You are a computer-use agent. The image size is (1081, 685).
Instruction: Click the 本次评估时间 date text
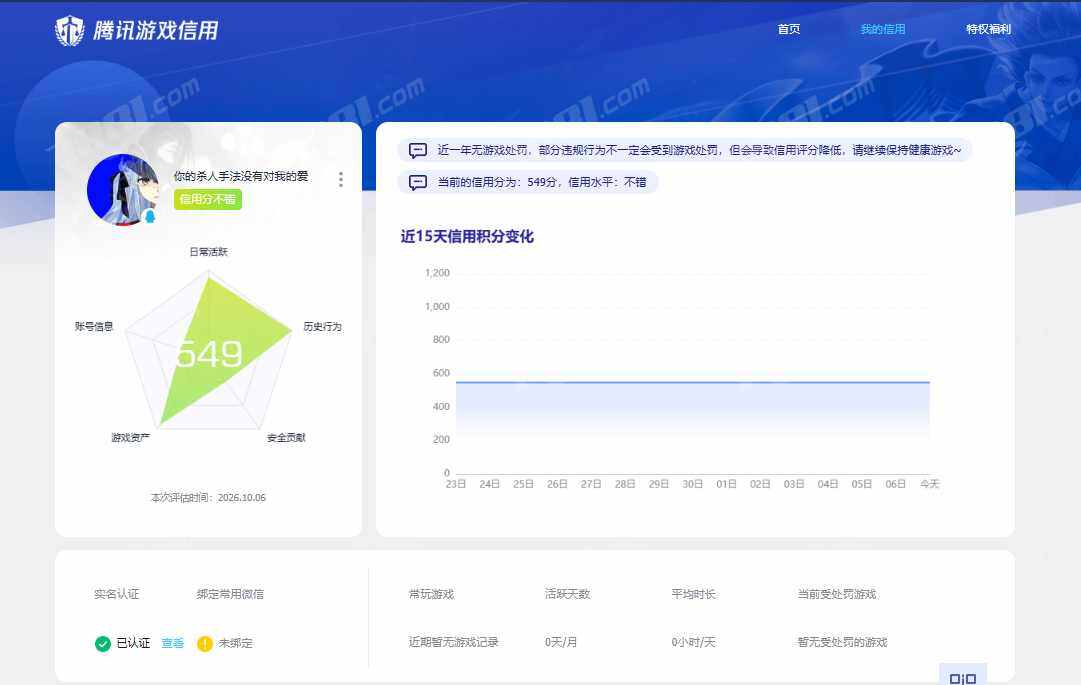pos(208,498)
